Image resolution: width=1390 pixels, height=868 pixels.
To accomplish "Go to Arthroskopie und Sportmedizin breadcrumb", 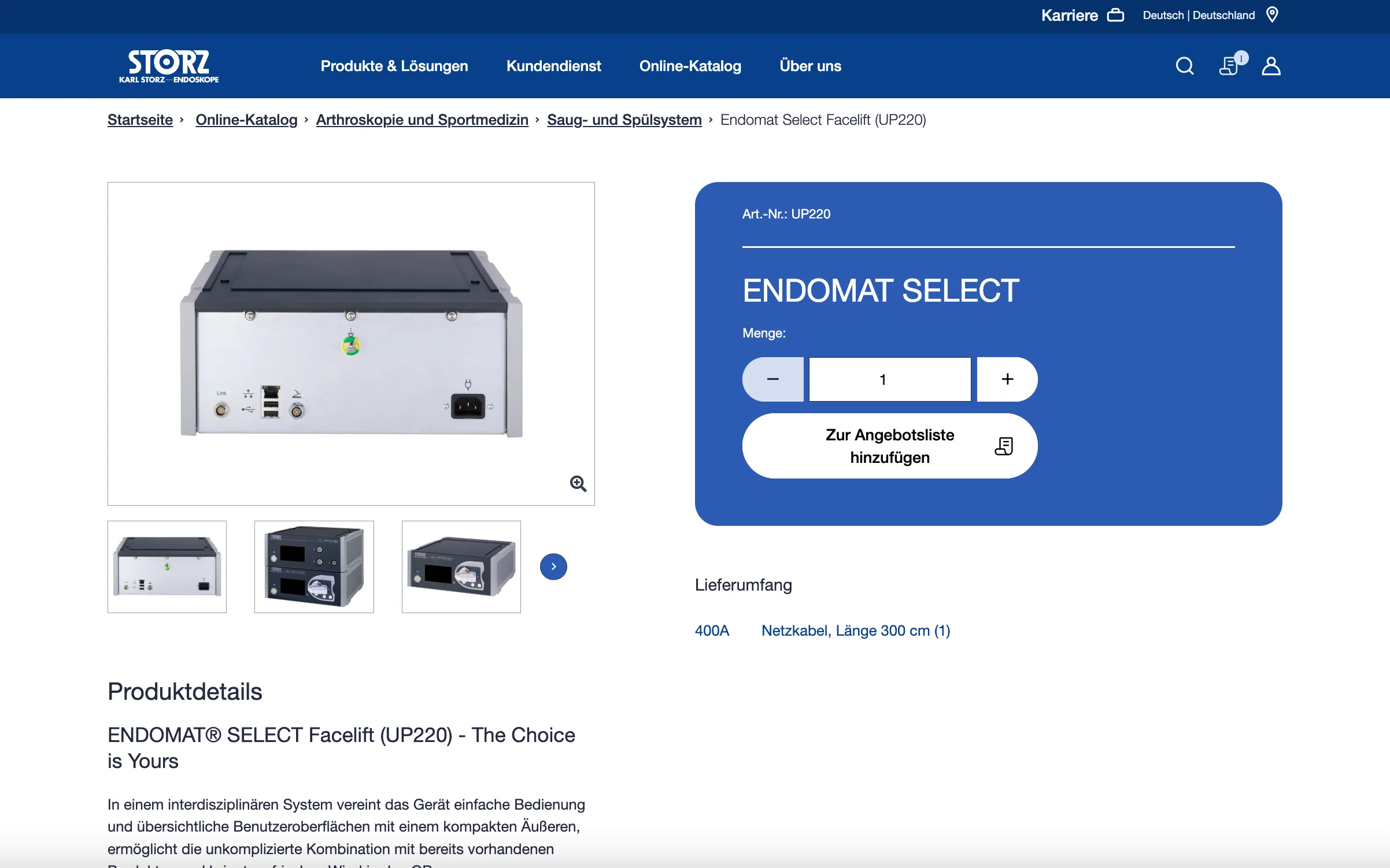I will click(x=422, y=120).
